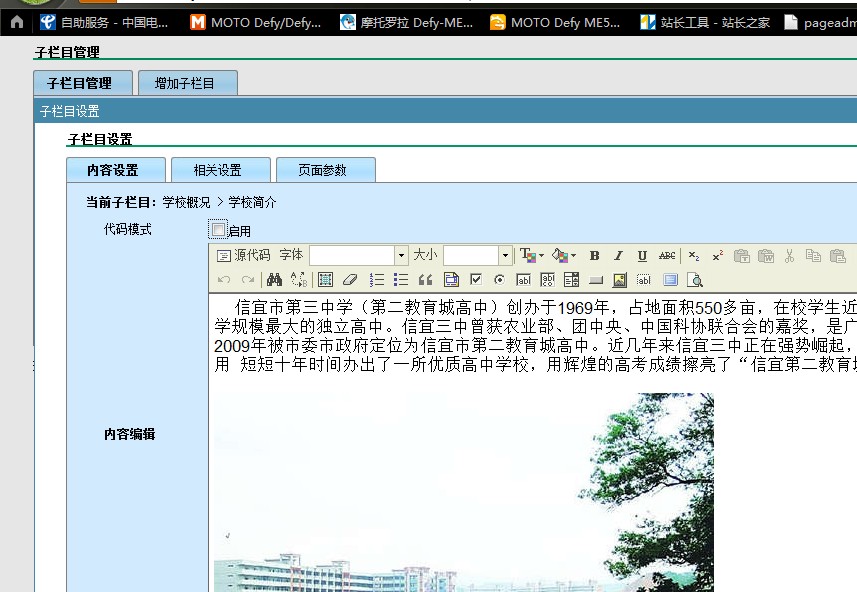Apply superscript formatting

pos(718,256)
